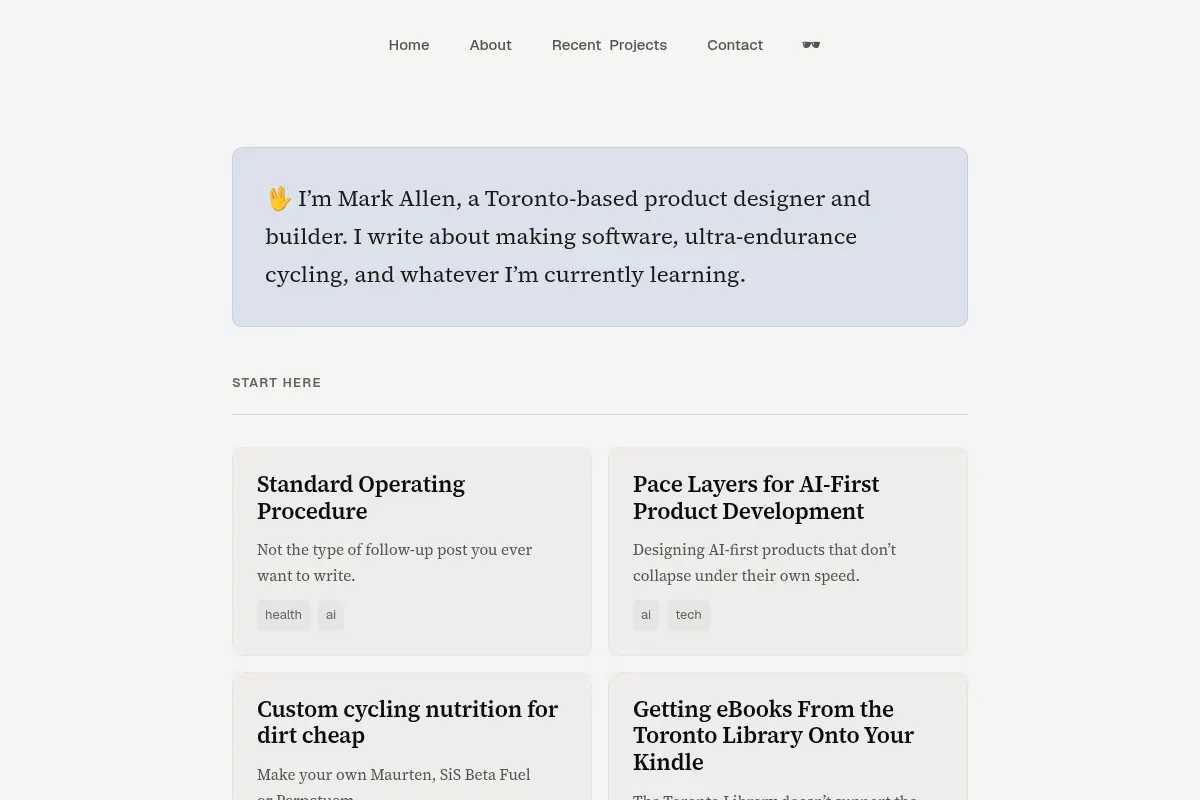Click the waving hand emoji in intro
This screenshot has width=1200, height=800.
click(x=279, y=199)
